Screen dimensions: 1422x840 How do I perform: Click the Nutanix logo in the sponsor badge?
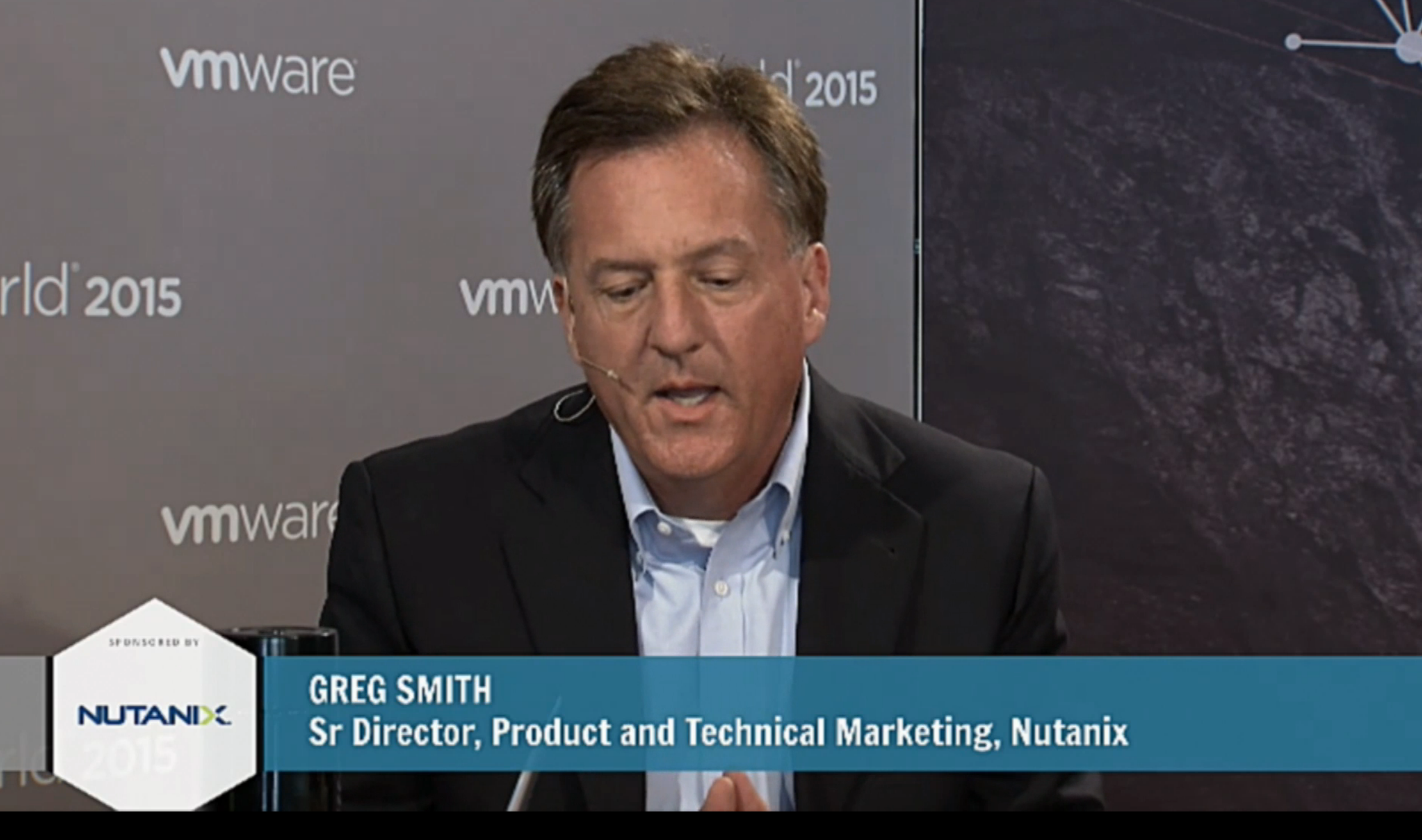(154, 715)
